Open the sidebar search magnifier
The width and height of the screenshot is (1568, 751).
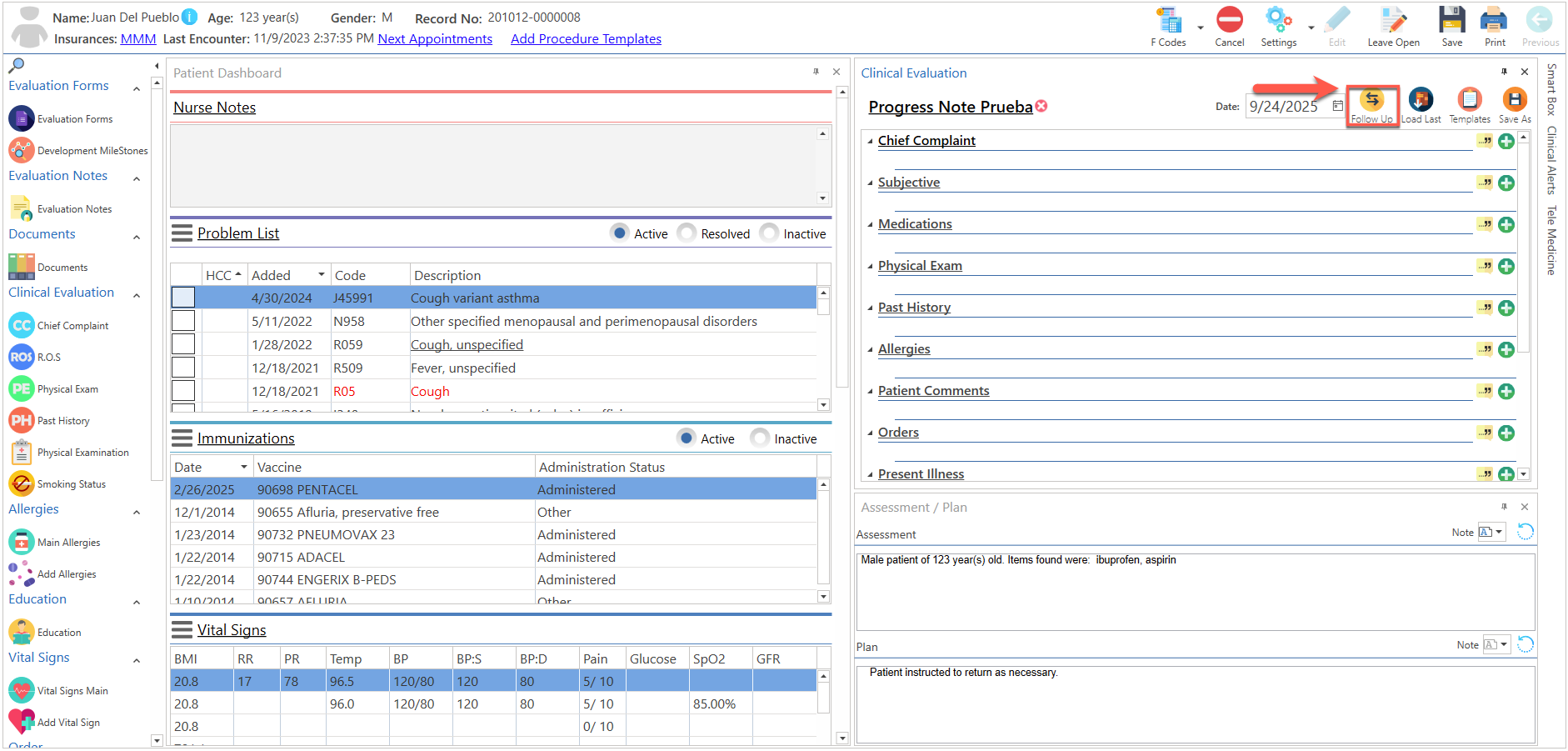pos(17,65)
